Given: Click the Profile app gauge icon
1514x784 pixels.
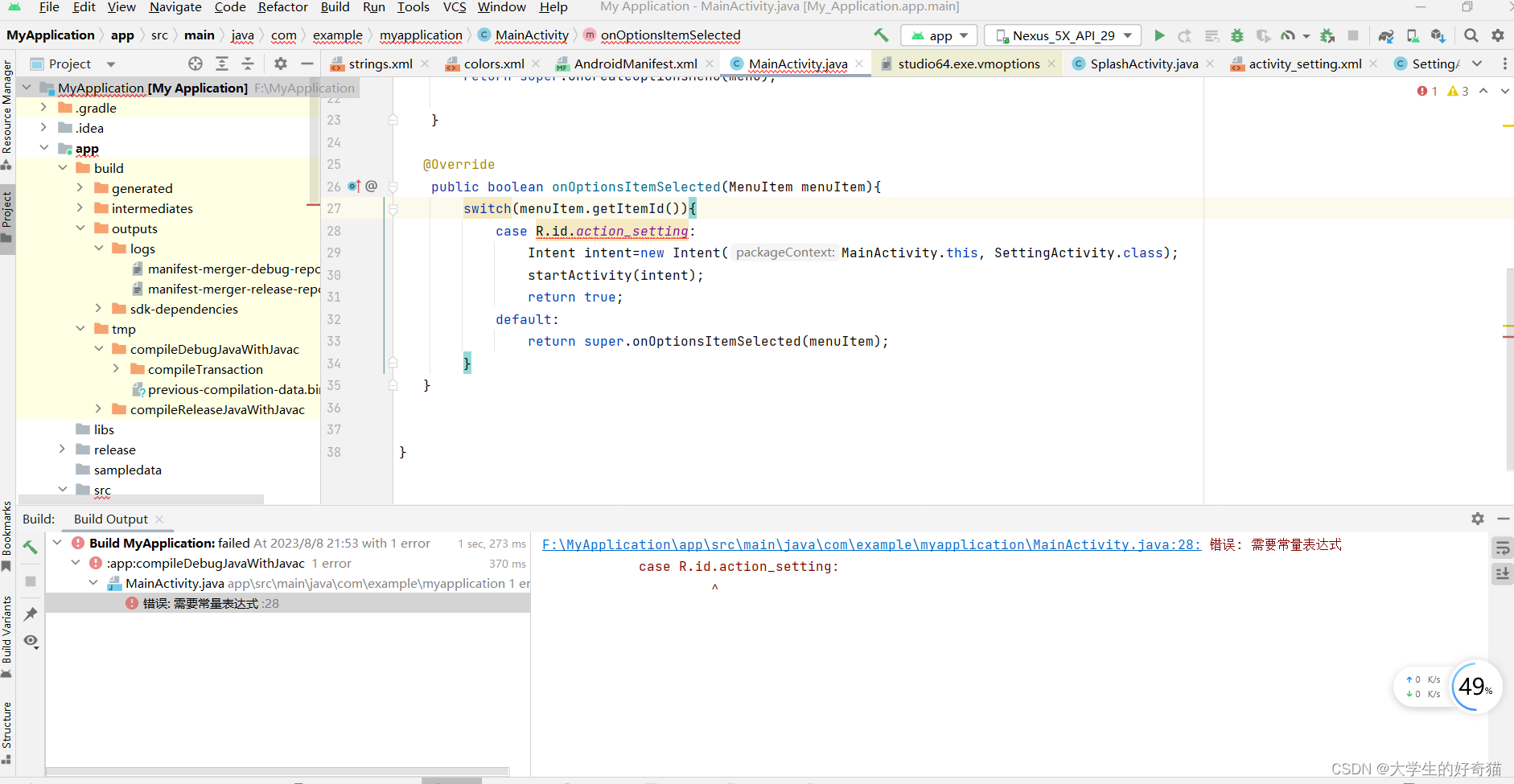Looking at the screenshot, I should click(x=1288, y=35).
